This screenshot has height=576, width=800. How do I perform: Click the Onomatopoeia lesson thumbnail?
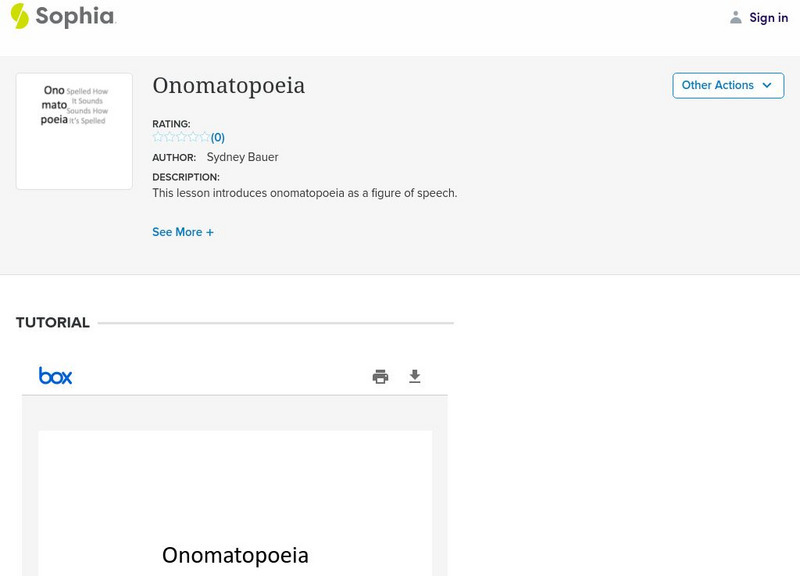click(74, 131)
